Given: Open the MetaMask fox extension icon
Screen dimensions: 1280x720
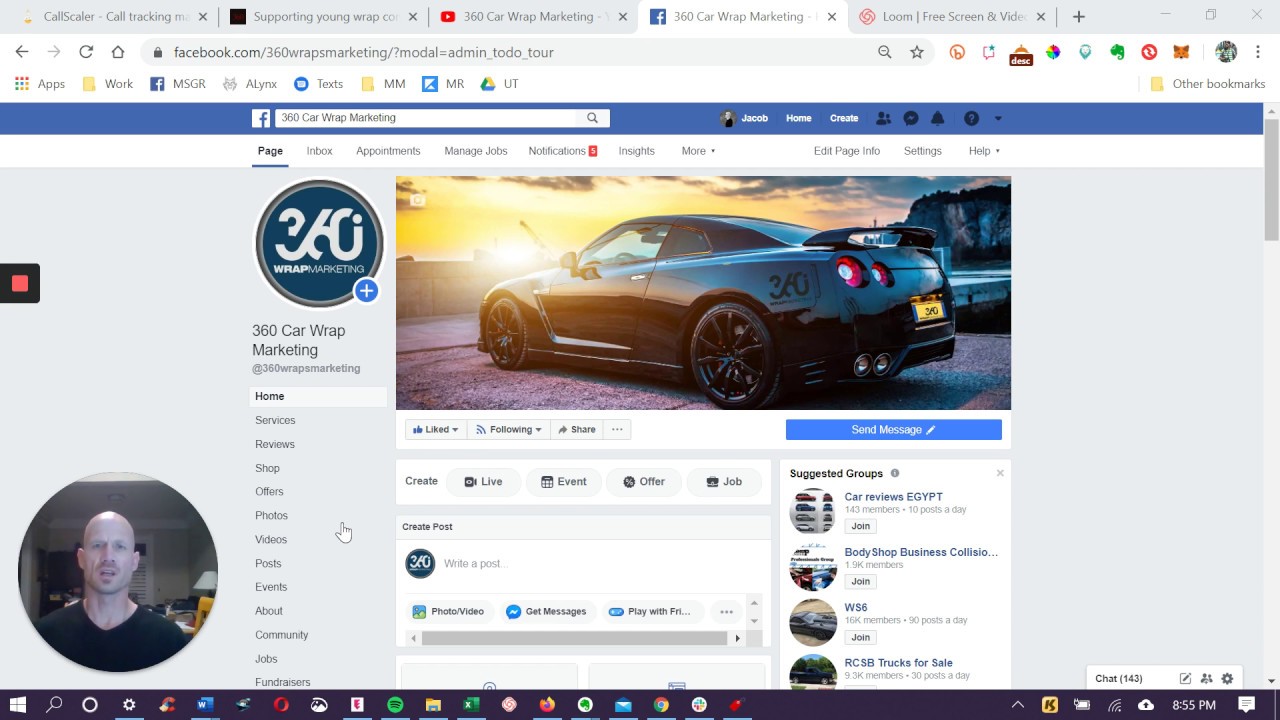Looking at the screenshot, I should coord(1181,52).
